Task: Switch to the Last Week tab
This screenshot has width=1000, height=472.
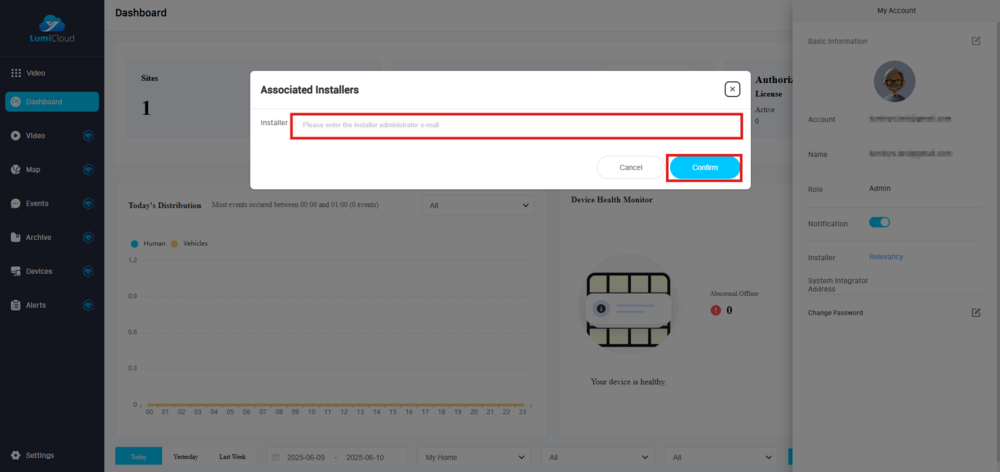Action: tap(232, 457)
